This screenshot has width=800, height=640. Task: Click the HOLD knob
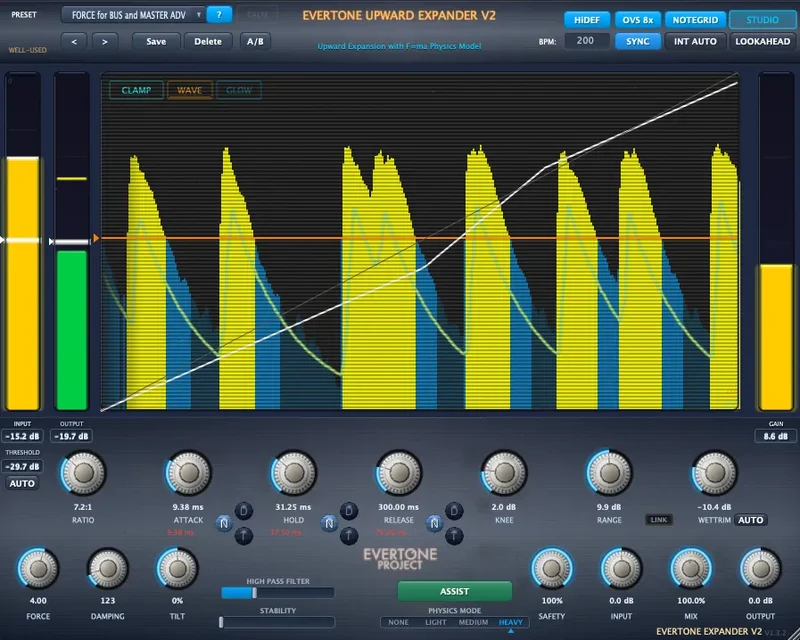tap(293, 473)
